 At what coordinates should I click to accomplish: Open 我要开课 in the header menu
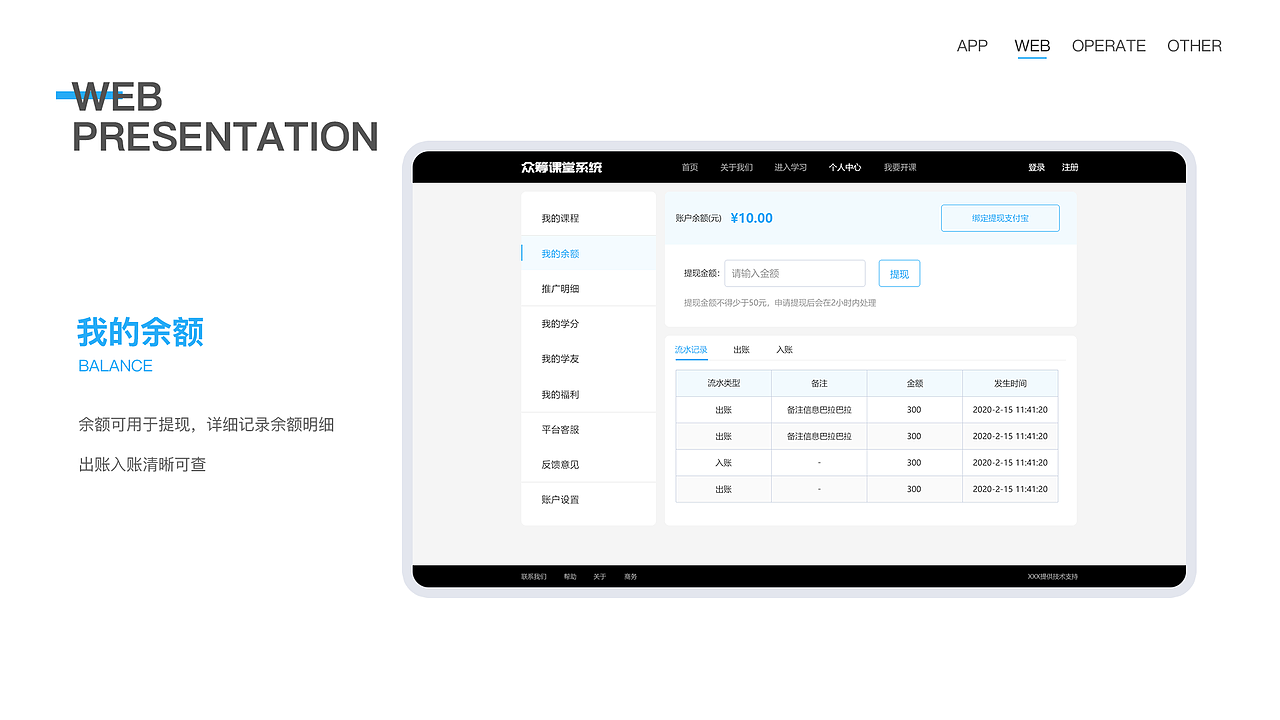click(900, 168)
